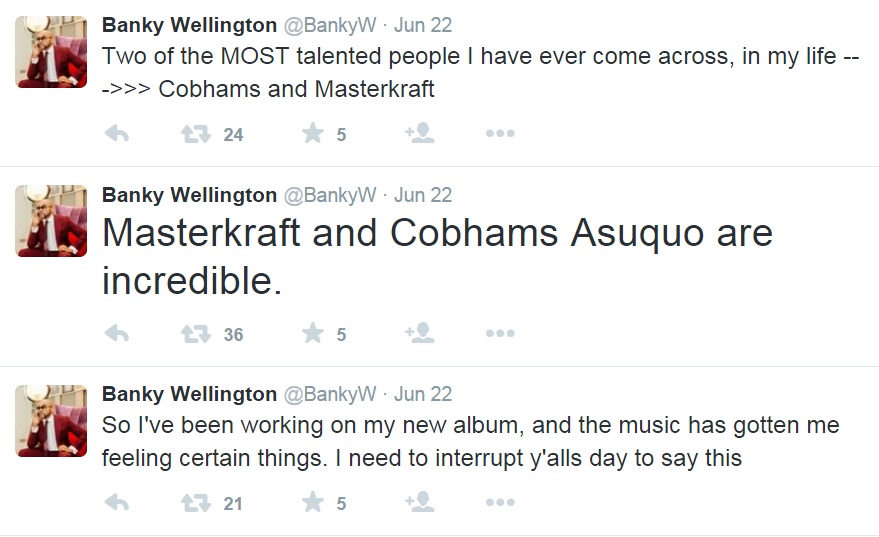Follow user icon on 'MOST talented' tweet
The height and width of the screenshot is (537, 879).
coord(419,134)
